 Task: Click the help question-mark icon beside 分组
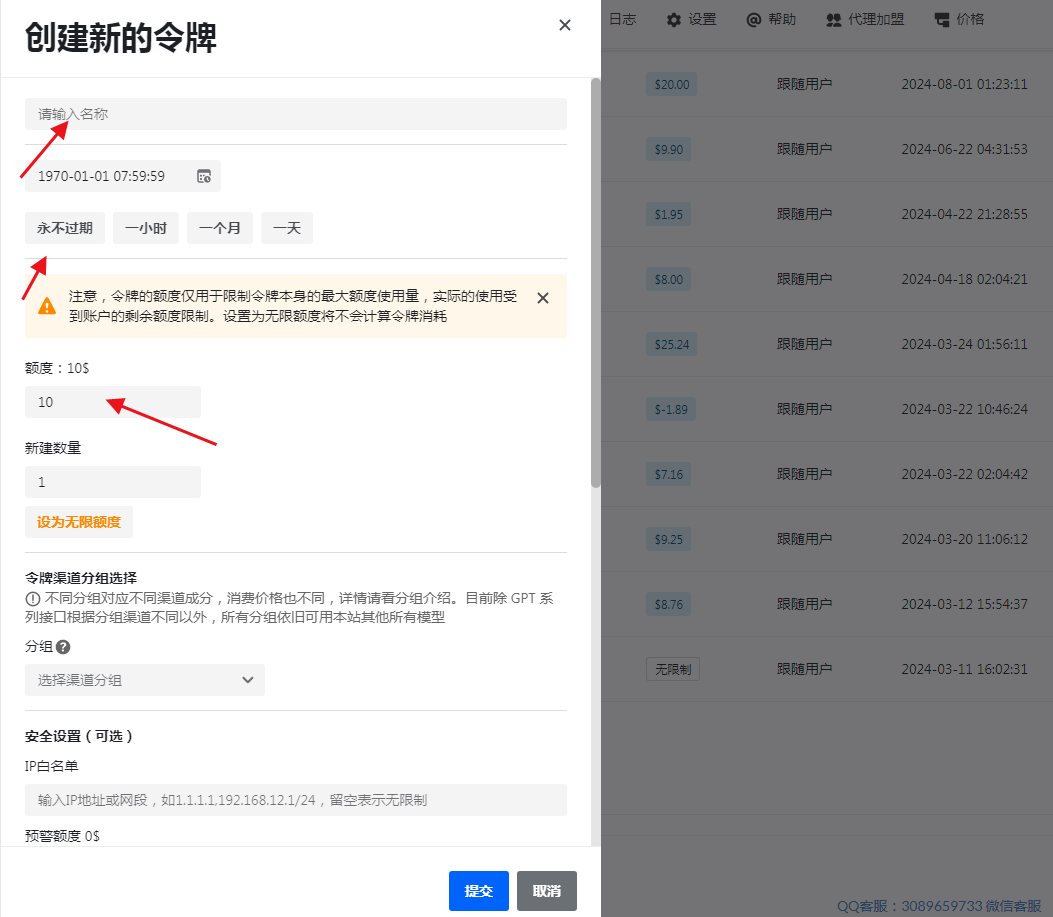click(x=63, y=647)
